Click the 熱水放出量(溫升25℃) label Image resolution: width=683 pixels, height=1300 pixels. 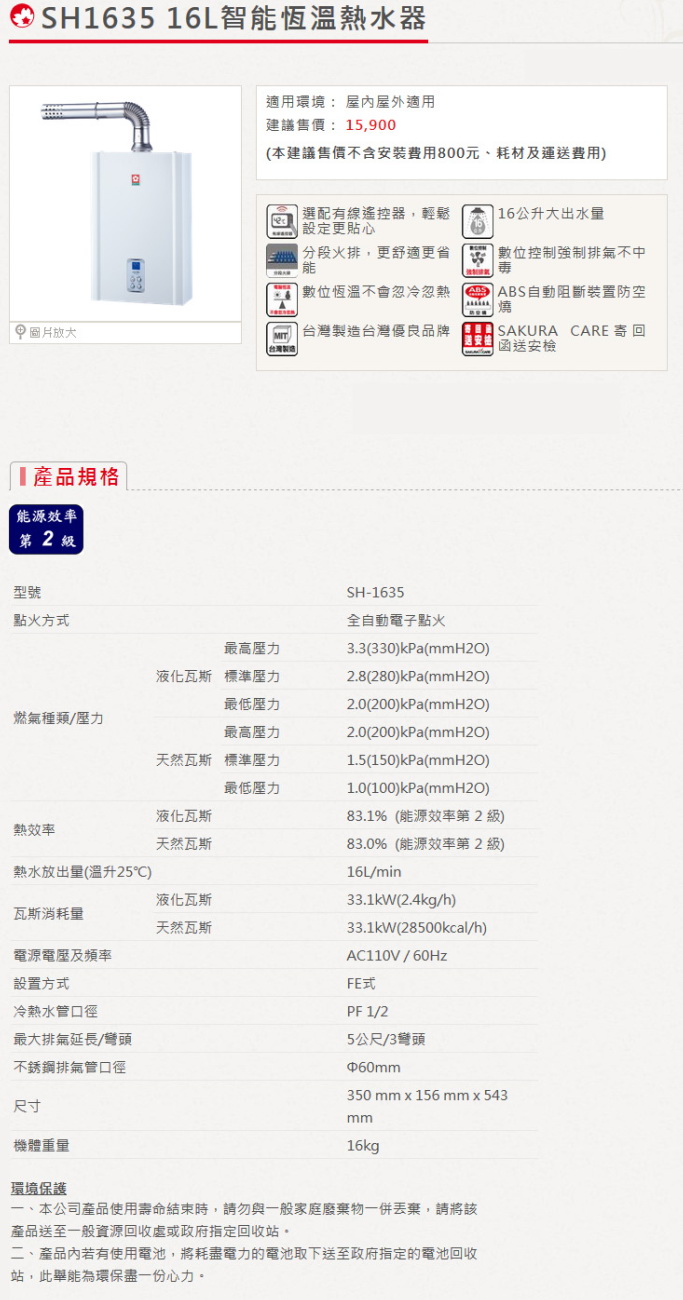tap(83, 872)
